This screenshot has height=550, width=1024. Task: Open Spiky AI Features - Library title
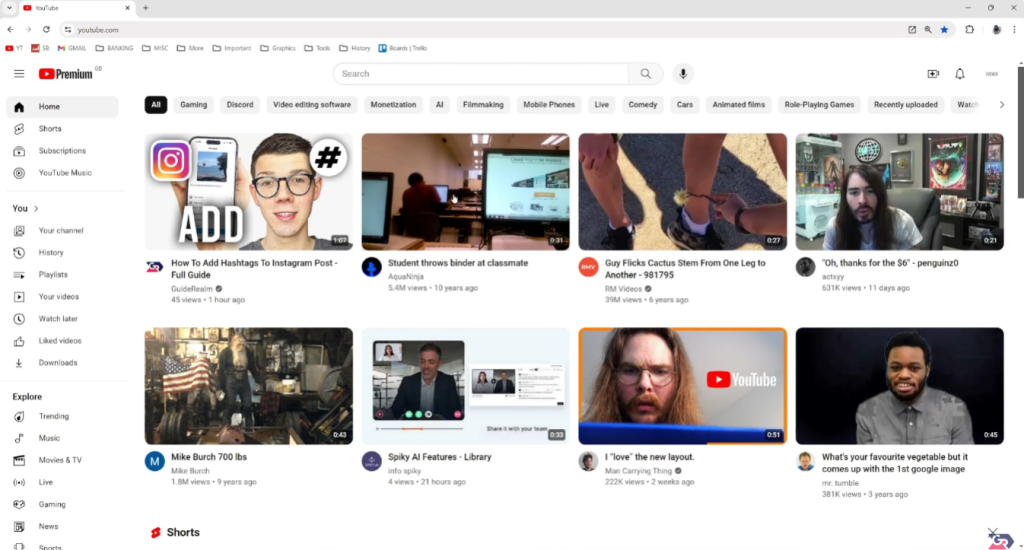coord(440,457)
